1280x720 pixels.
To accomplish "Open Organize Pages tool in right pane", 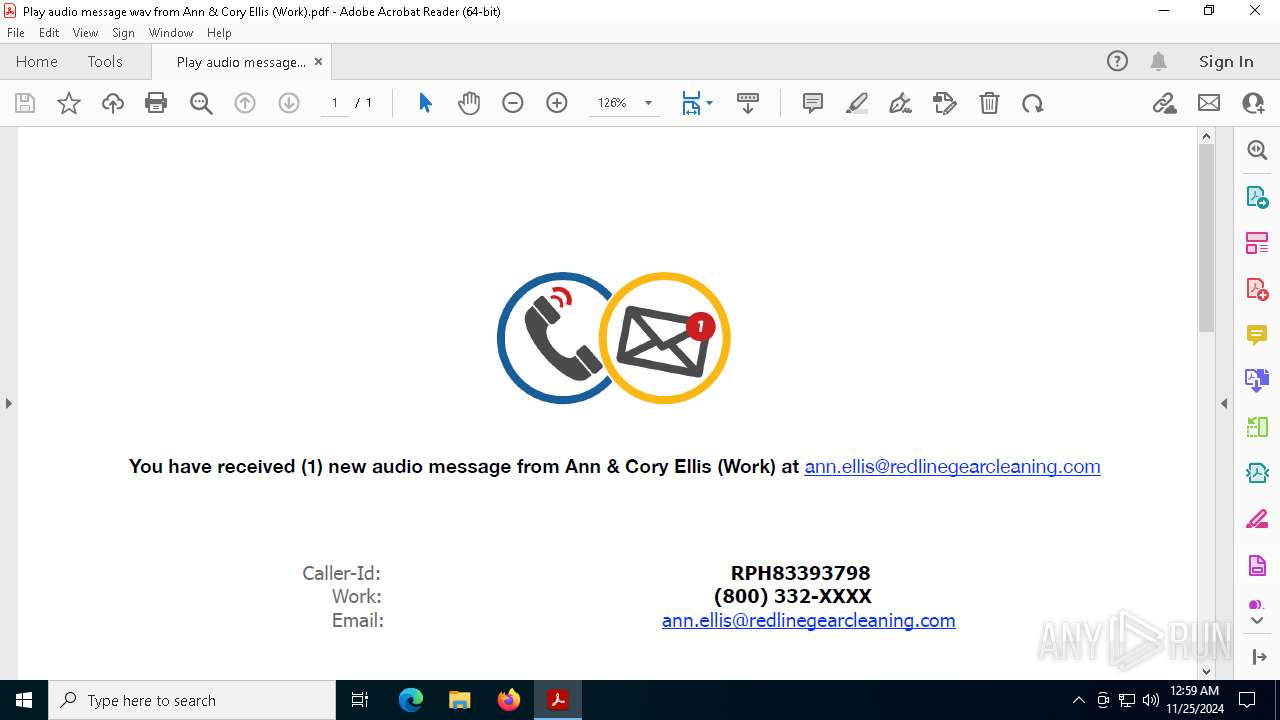I will [x=1257, y=243].
